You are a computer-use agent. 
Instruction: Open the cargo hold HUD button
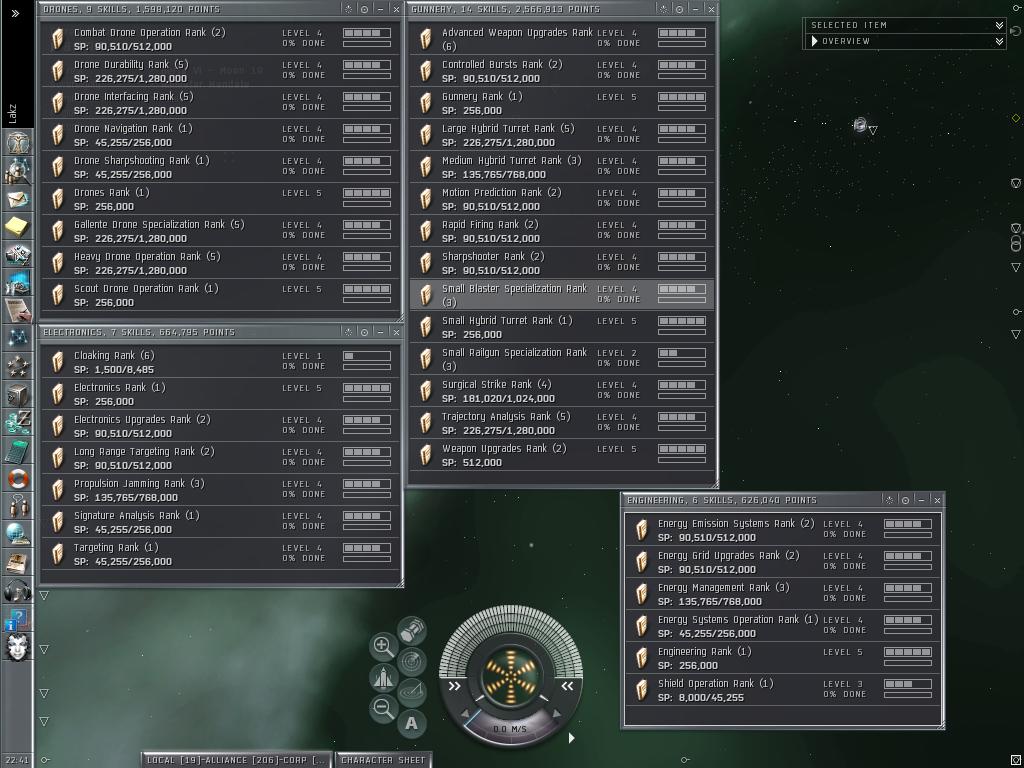tap(412, 631)
